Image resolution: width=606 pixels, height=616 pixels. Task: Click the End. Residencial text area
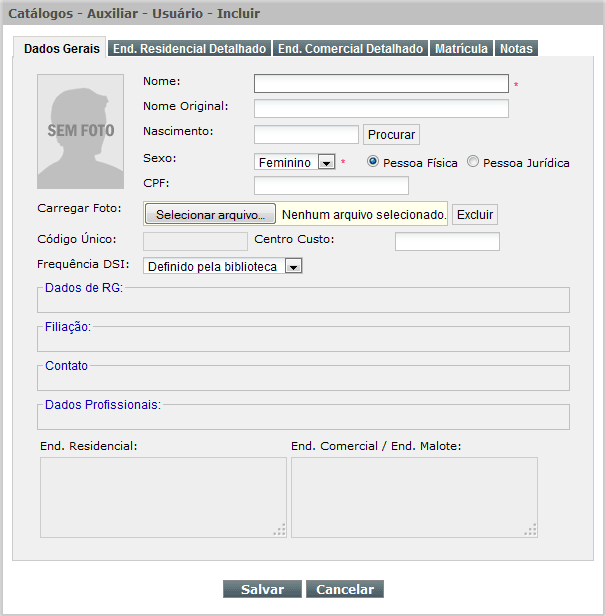pyautogui.click(x=163, y=497)
